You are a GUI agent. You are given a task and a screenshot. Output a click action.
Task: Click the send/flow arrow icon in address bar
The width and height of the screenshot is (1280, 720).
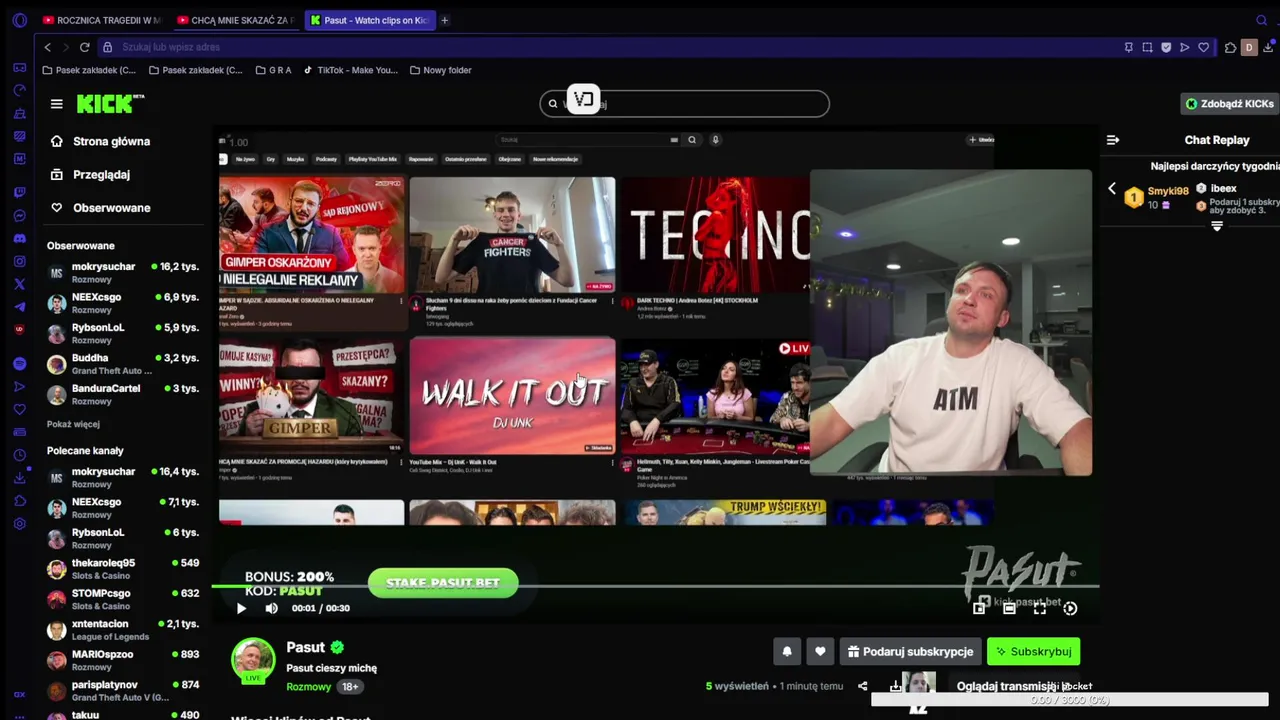(x=1185, y=47)
